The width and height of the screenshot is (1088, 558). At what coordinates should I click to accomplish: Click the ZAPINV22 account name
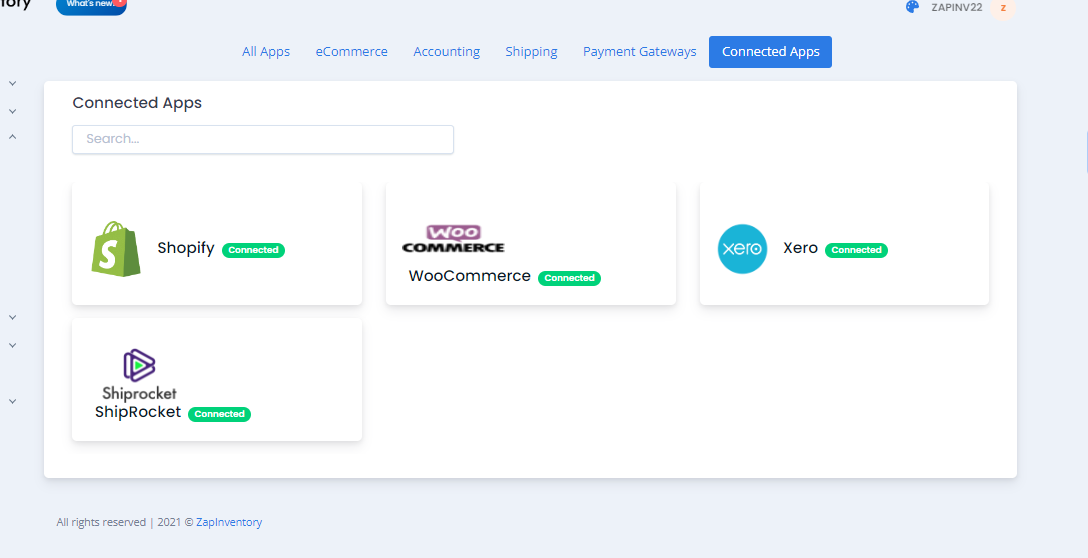[x=957, y=7]
